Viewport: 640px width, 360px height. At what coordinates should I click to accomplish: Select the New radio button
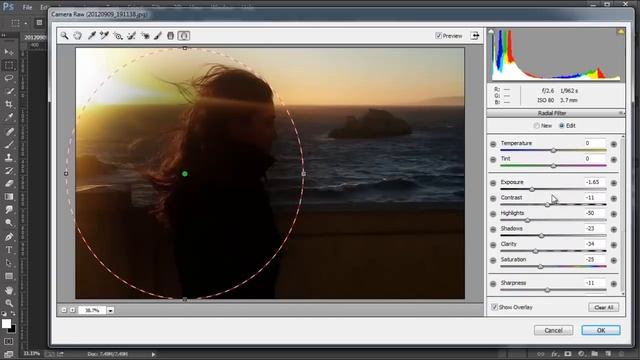536,126
